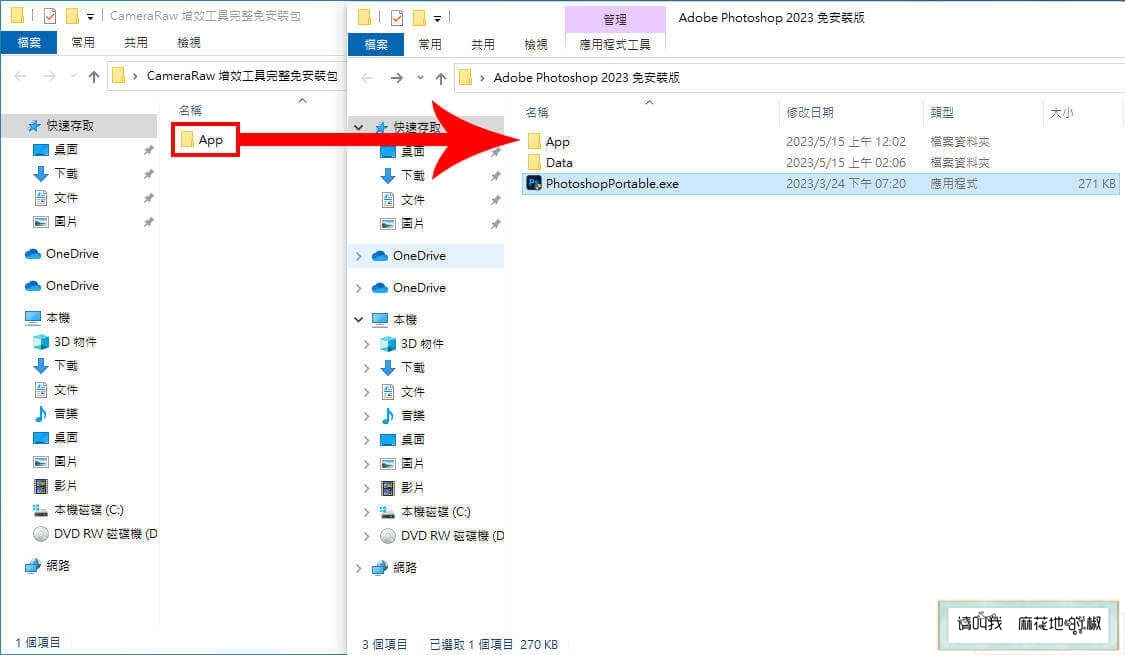Click 2023/3/24 下午 07:20 date cell
The image size is (1125, 655).
(x=845, y=184)
